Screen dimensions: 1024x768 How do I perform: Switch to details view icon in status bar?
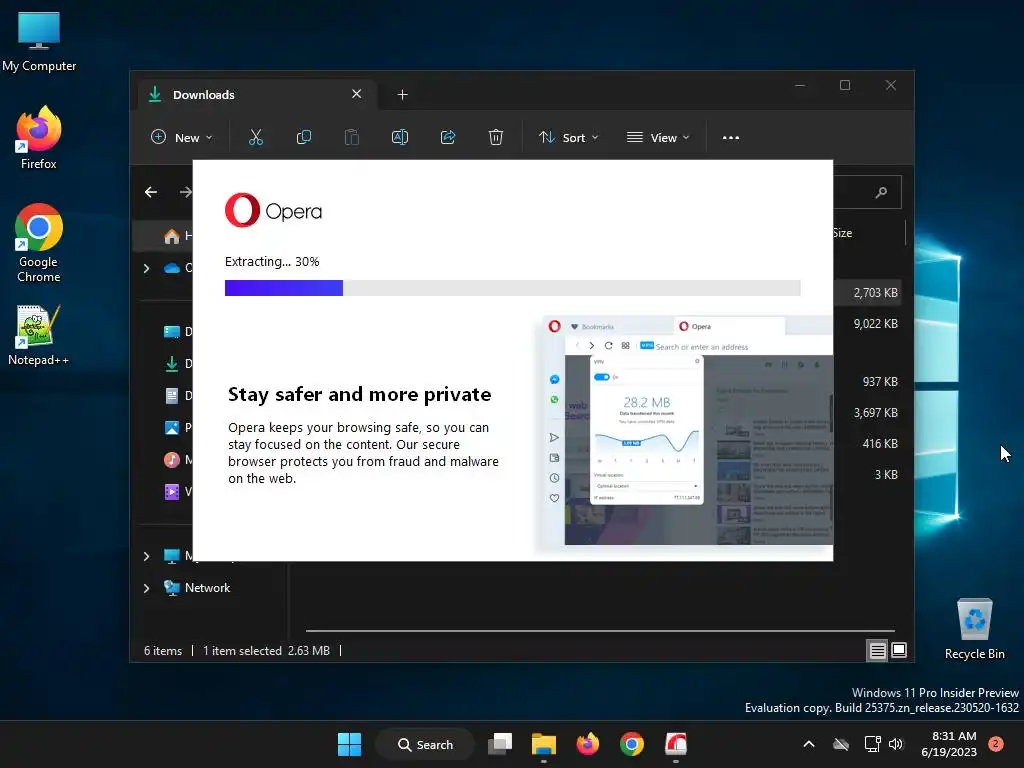pyautogui.click(x=877, y=650)
